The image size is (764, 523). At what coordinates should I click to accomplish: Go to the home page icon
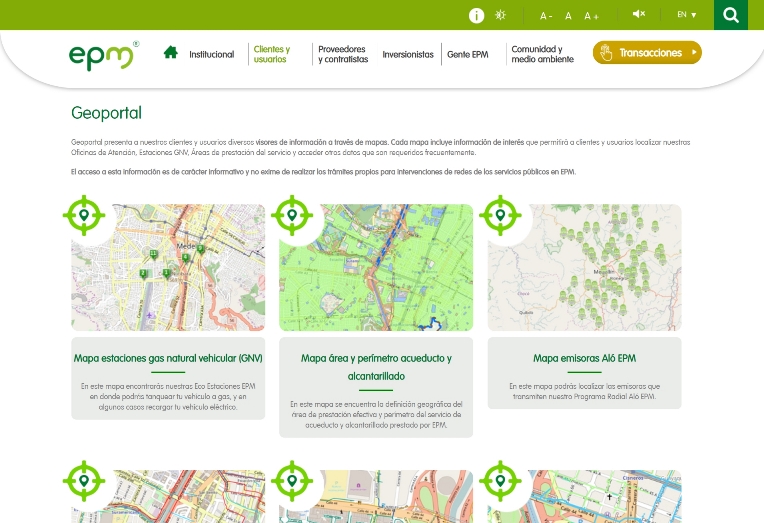(171, 53)
